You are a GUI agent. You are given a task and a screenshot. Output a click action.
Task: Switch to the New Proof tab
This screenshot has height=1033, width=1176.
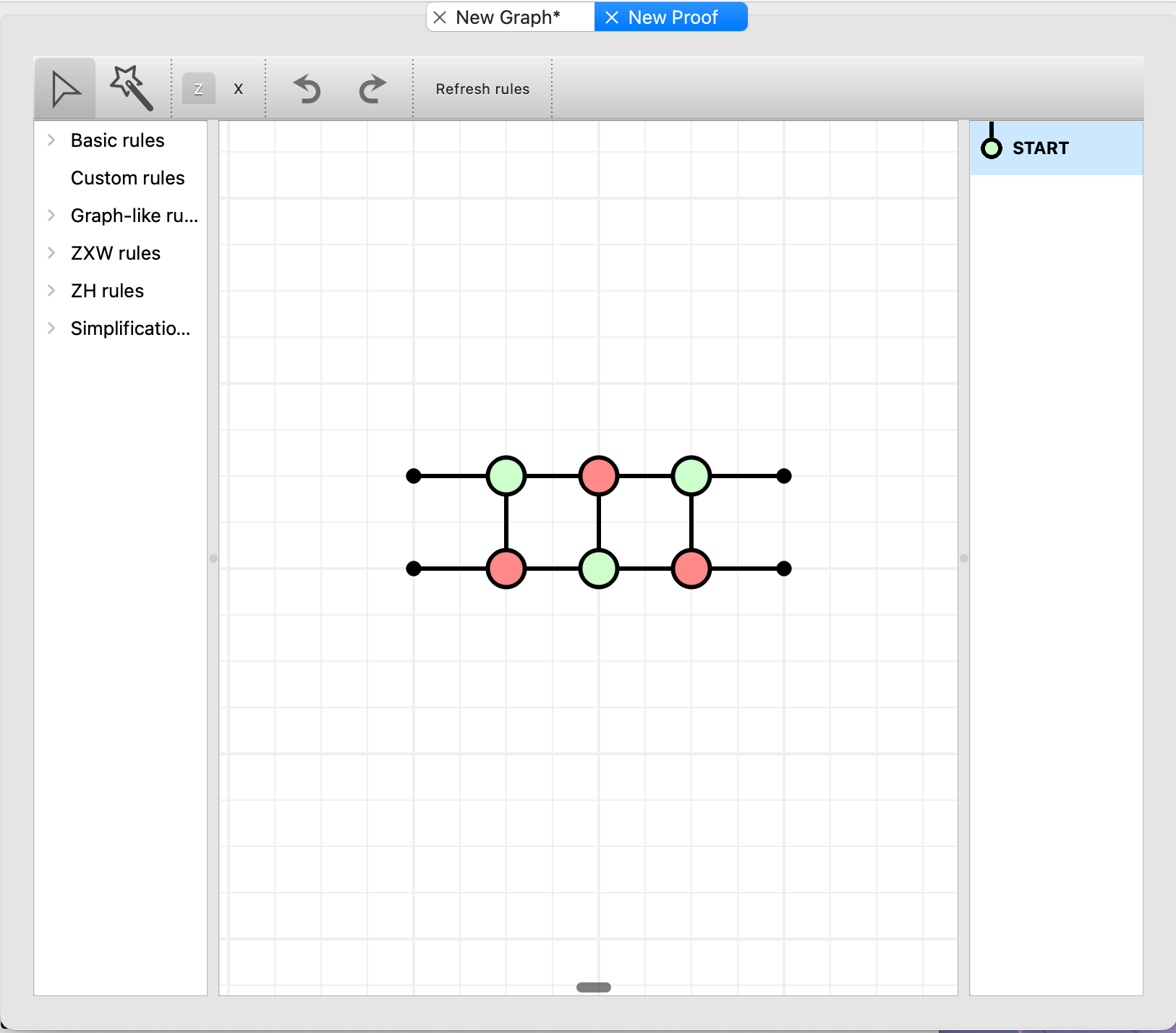[673, 17]
